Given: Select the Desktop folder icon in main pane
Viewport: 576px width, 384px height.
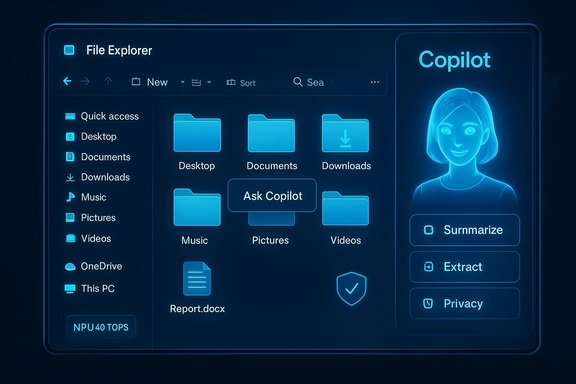Looking at the screenshot, I should coord(197,133).
